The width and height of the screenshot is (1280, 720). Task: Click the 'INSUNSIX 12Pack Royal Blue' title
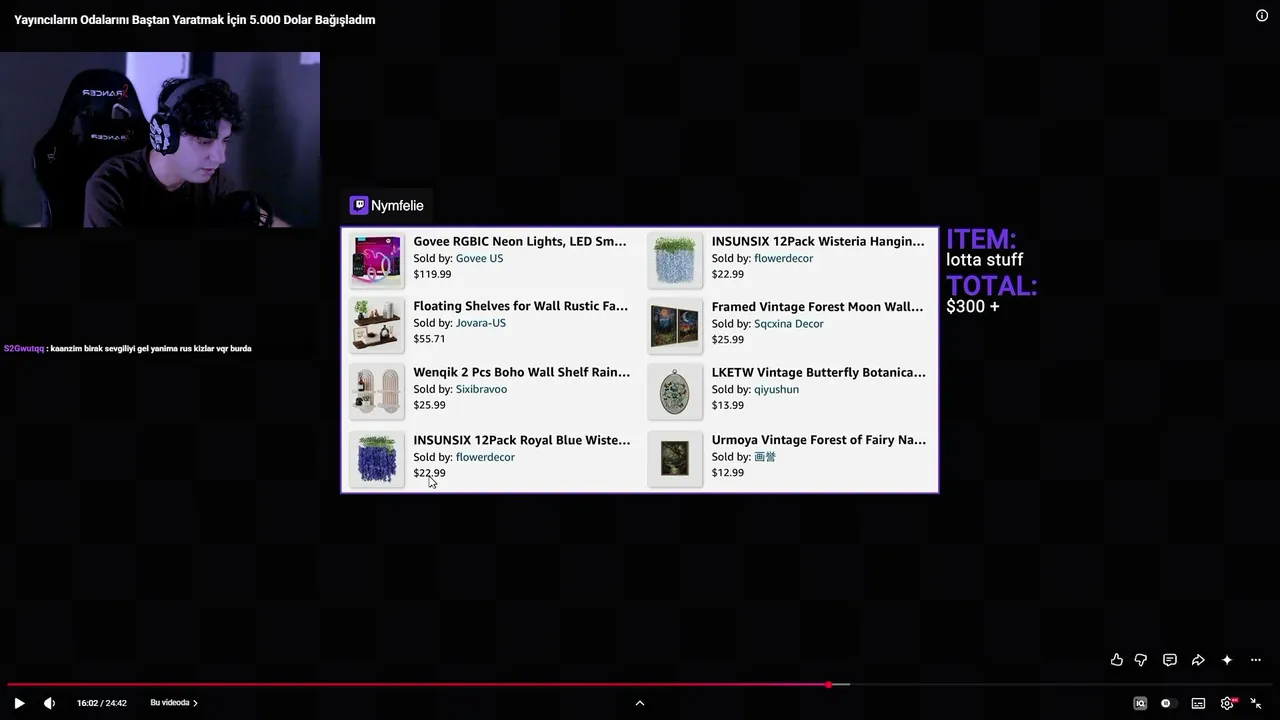point(522,440)
